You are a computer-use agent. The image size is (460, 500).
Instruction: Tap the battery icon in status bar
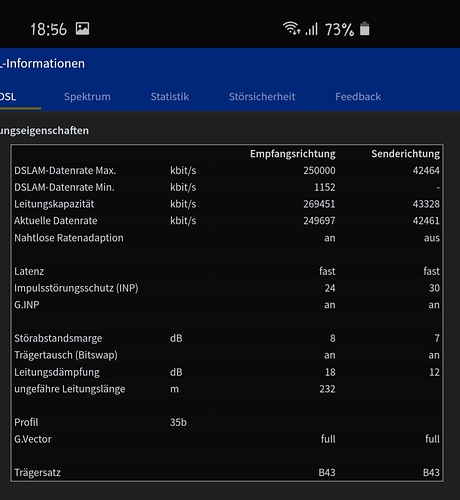click(x=365, y=29)
